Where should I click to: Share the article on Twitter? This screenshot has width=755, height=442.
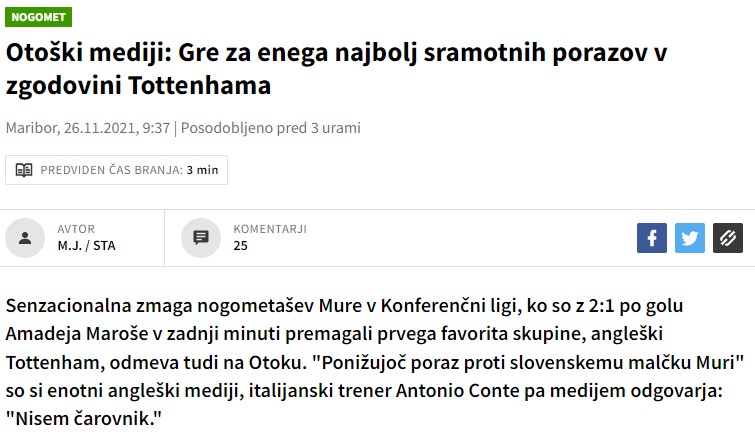pos(690,238)
